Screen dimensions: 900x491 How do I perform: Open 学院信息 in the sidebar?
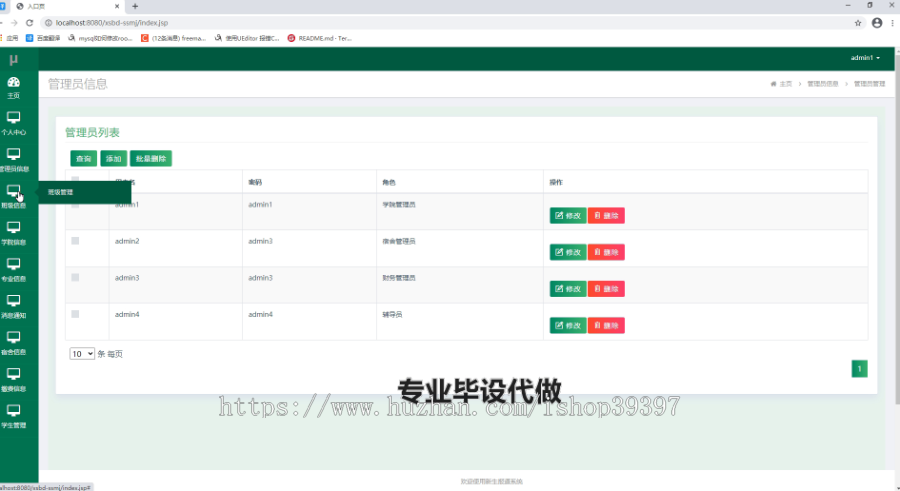pos(14,234)
